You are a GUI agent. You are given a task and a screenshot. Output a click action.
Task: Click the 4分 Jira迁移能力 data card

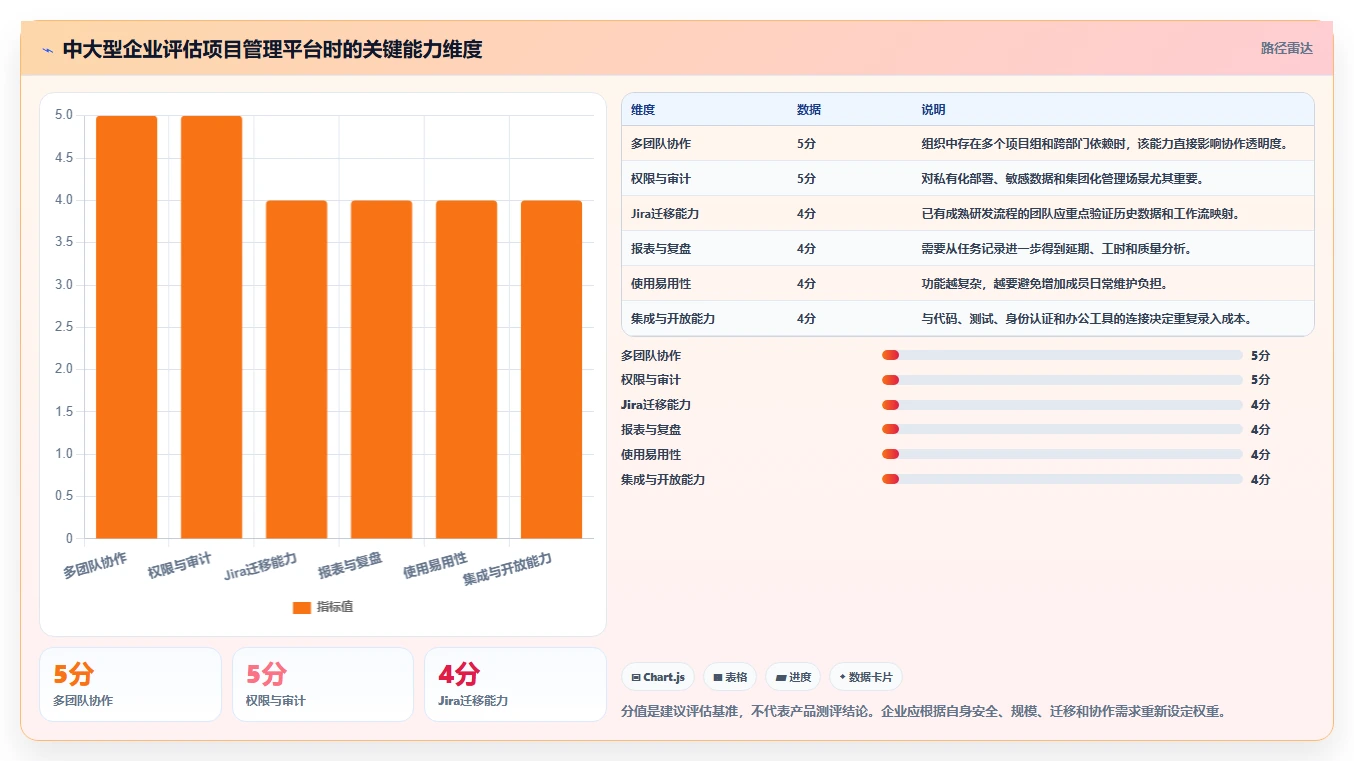515,684
